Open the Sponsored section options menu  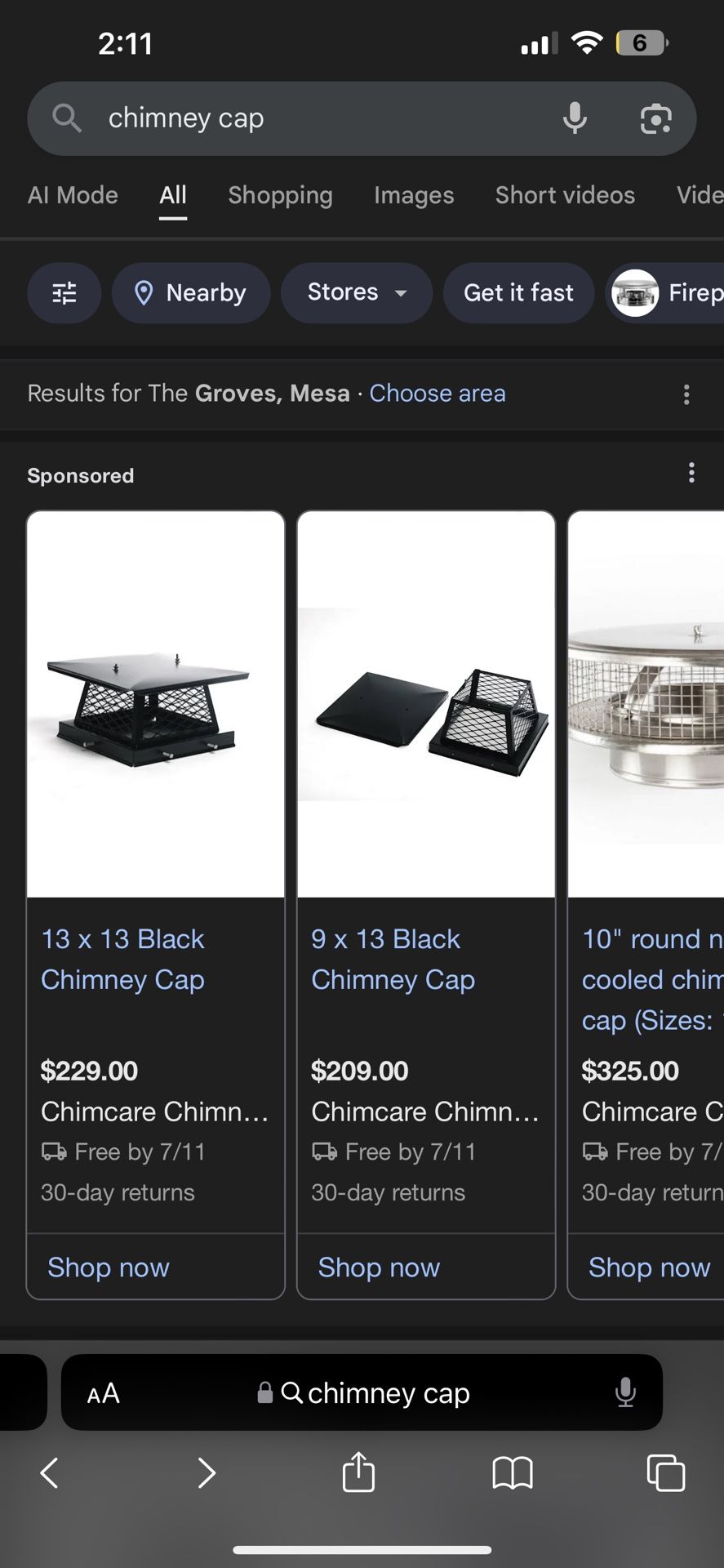pyautogui.click(x=691, y=473)
